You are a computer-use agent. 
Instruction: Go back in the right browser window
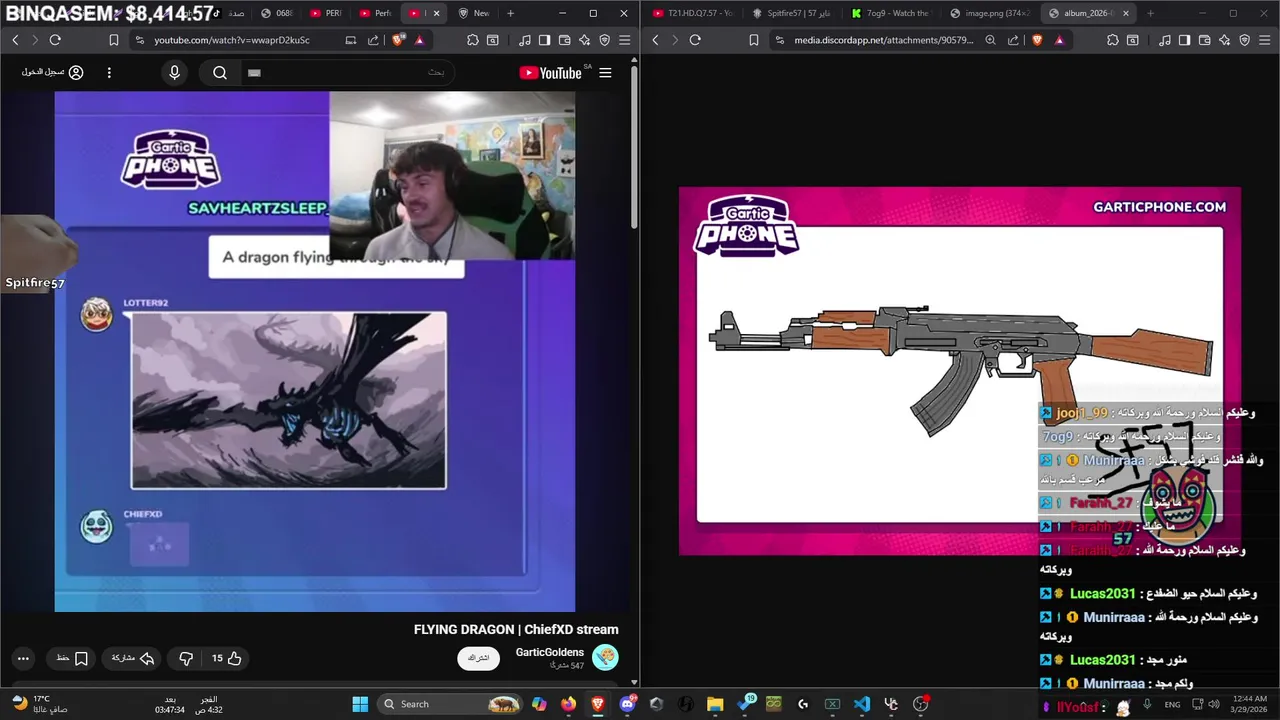coord(655,40)
